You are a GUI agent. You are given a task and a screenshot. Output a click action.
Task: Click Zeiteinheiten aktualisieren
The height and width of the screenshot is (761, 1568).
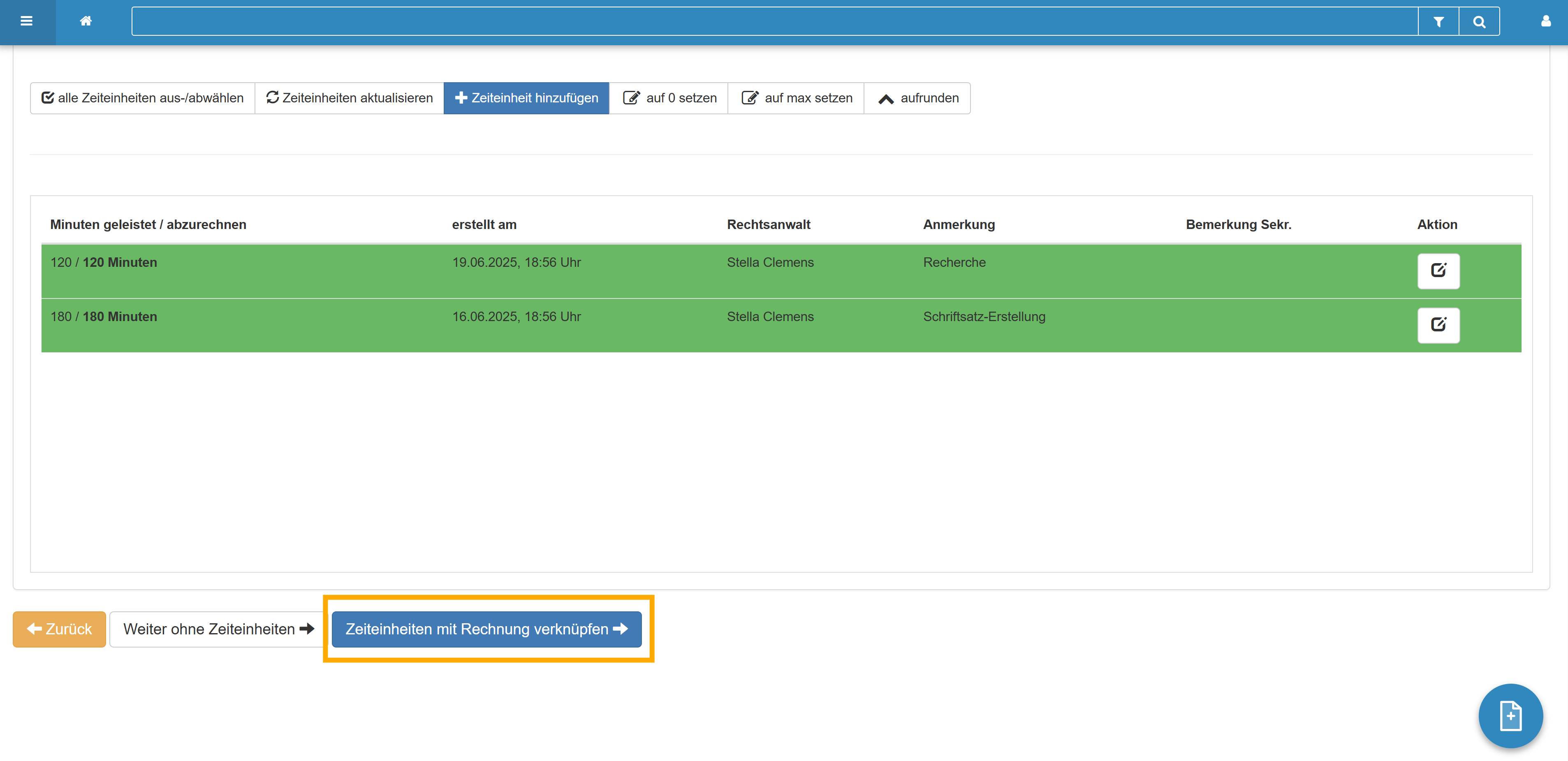[350, 98]
